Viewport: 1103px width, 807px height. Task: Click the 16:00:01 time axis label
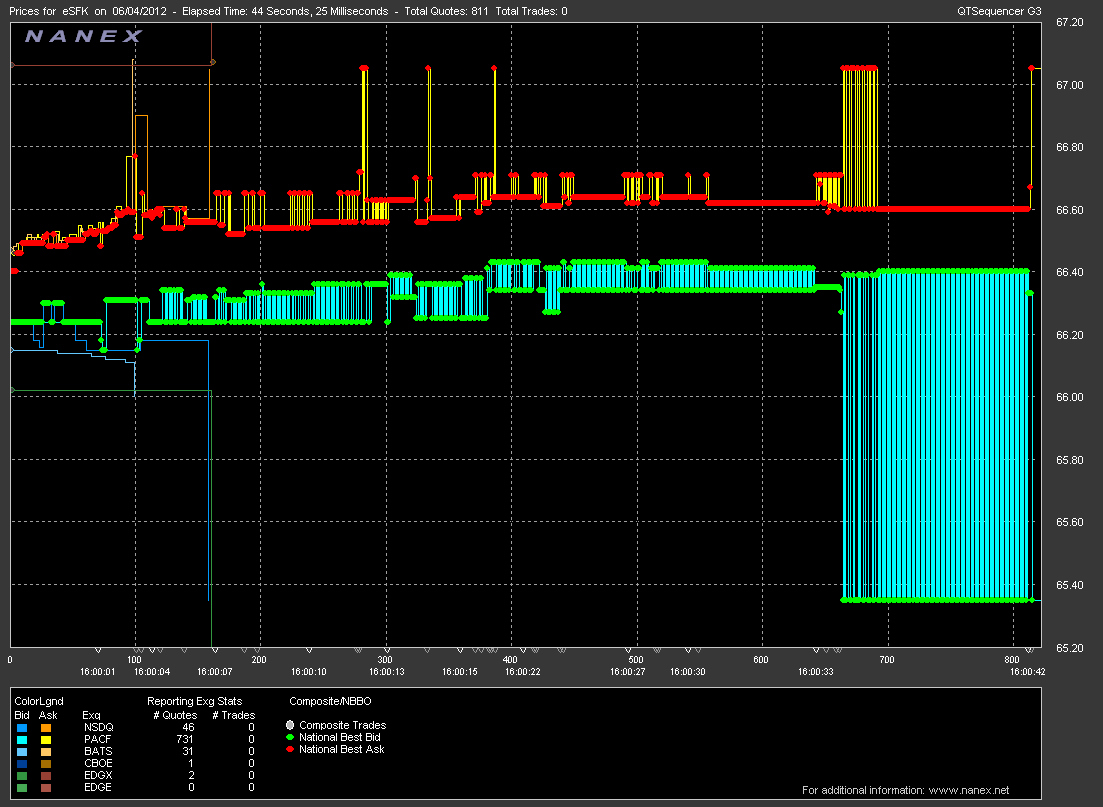click(x=97, y=672)
